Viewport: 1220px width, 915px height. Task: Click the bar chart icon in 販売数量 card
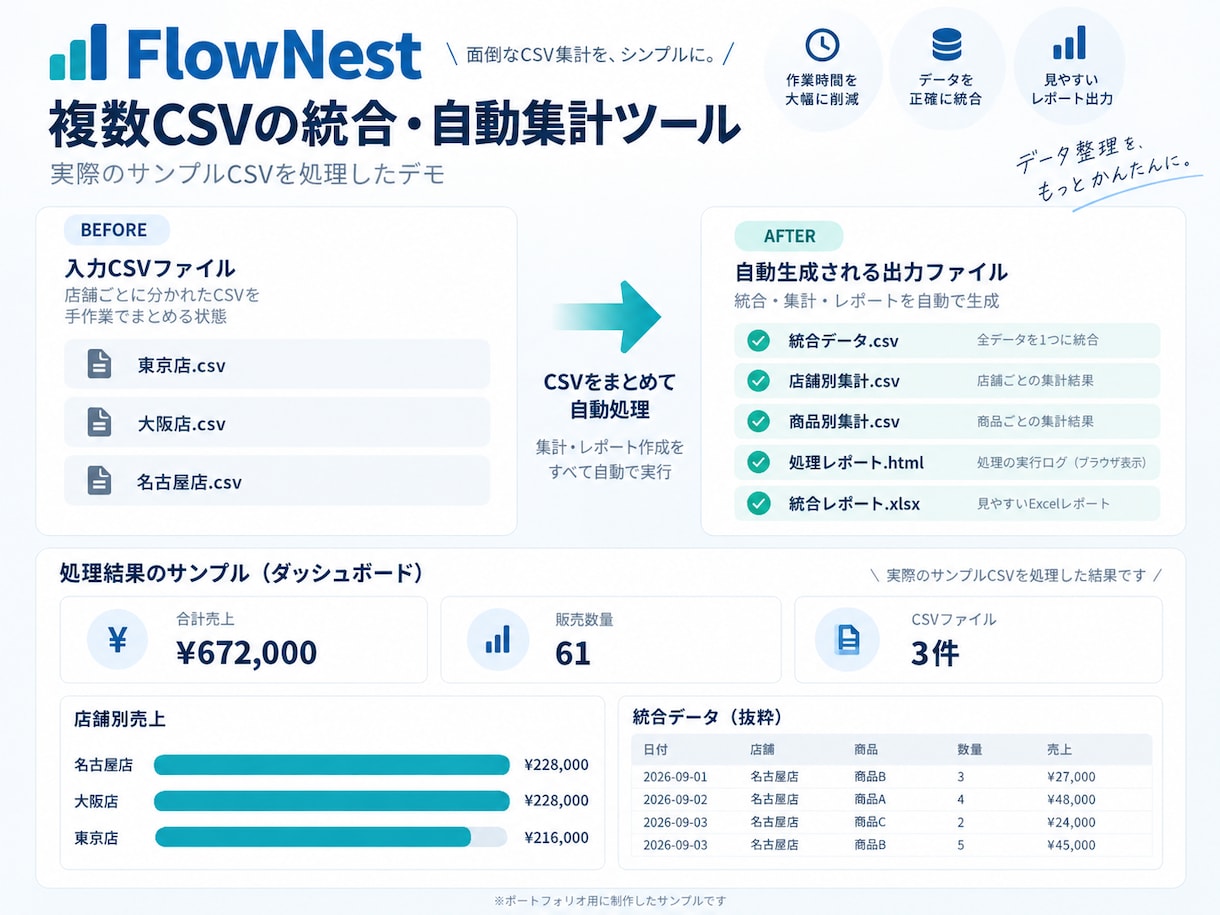(497, 639)
